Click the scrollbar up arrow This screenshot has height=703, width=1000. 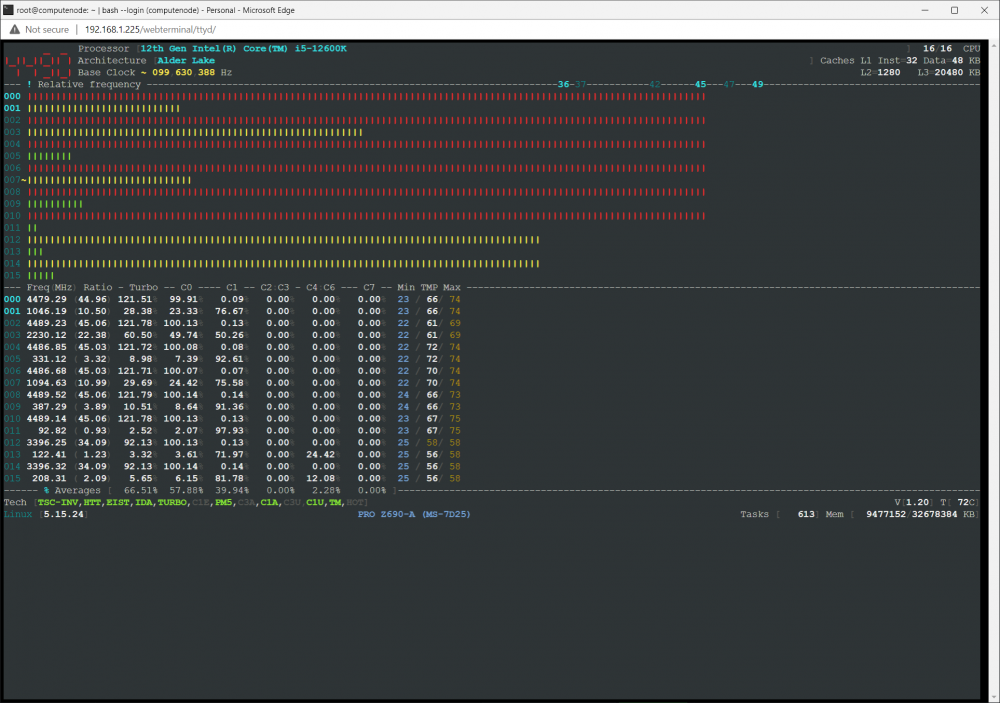[993, 46]
